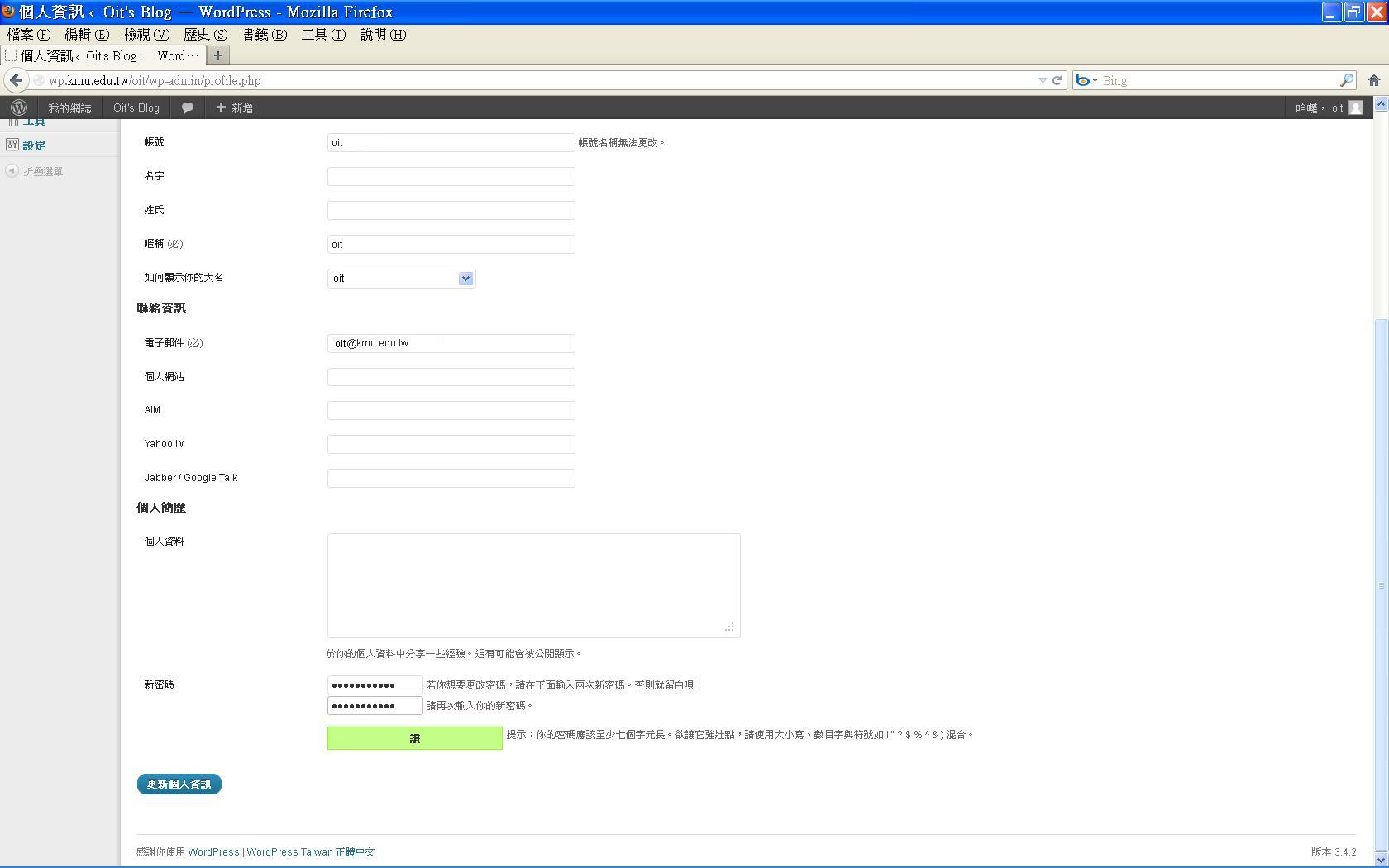Click the password confirmation field

coord(375,705)
